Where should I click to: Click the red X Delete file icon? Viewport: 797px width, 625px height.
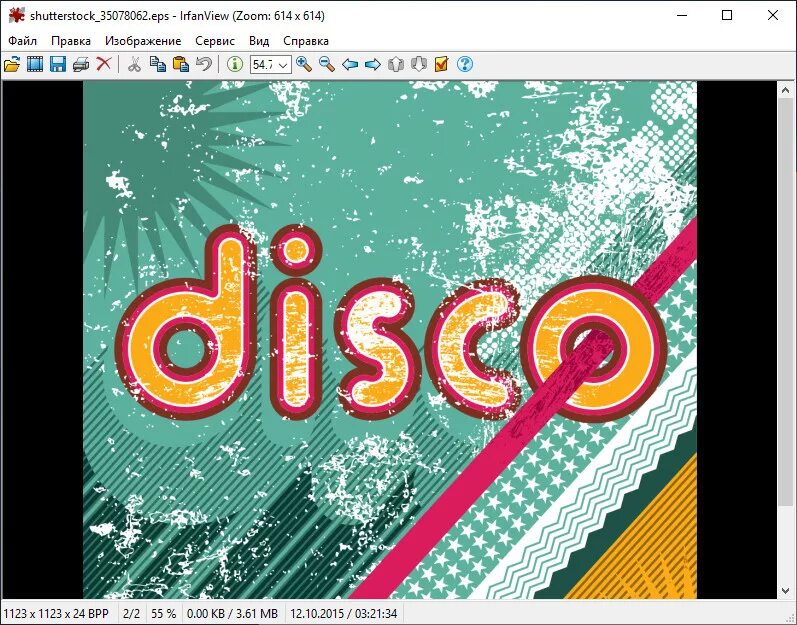click(x=104, y=64)
